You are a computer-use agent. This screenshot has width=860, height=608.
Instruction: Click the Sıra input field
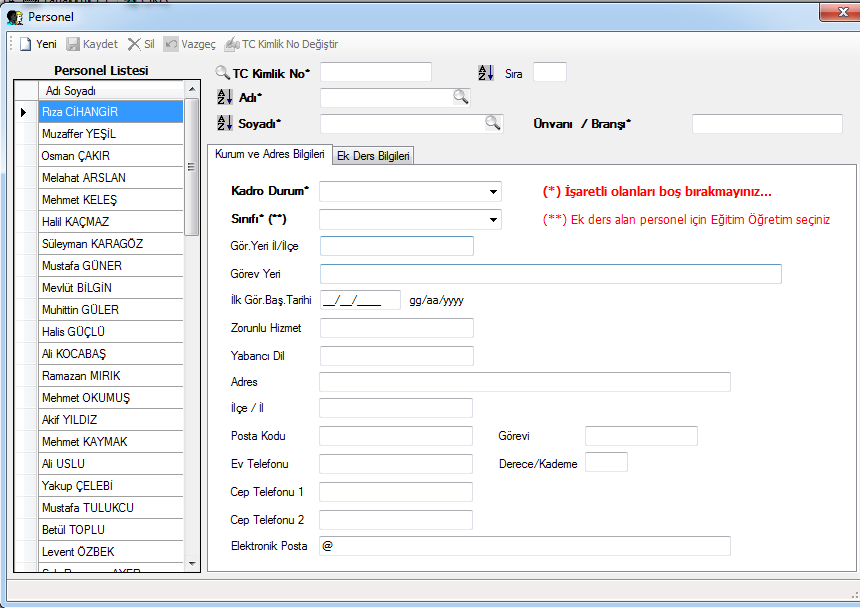[x=550, y=72]
